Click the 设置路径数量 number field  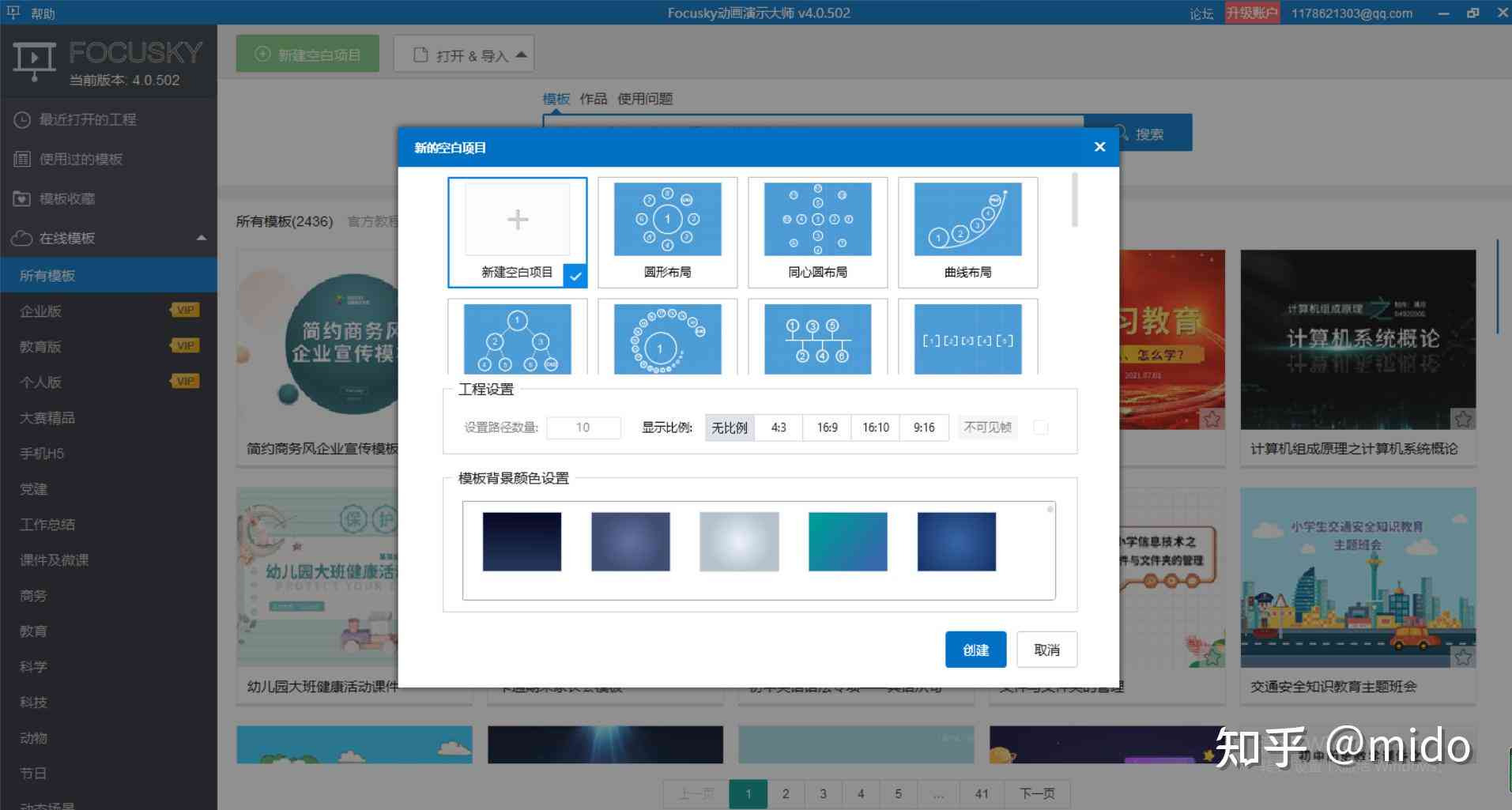(583, 428)
